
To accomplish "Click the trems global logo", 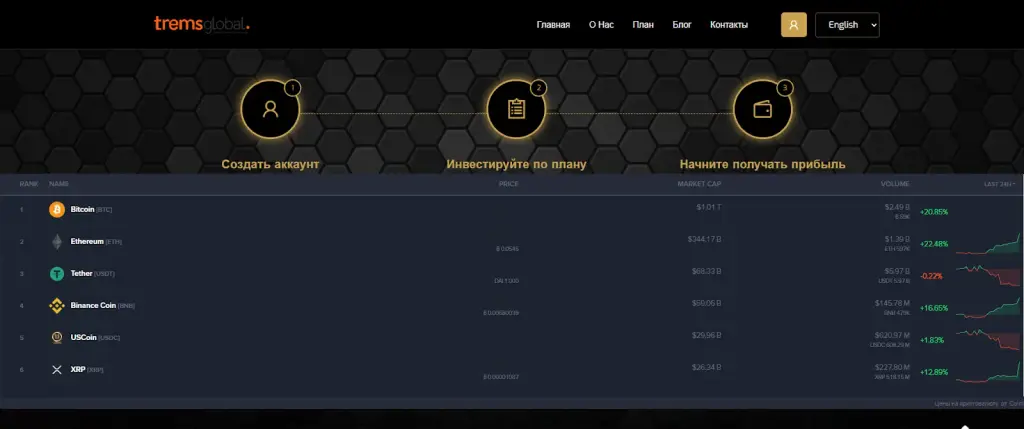I will [x=202, y=24].
